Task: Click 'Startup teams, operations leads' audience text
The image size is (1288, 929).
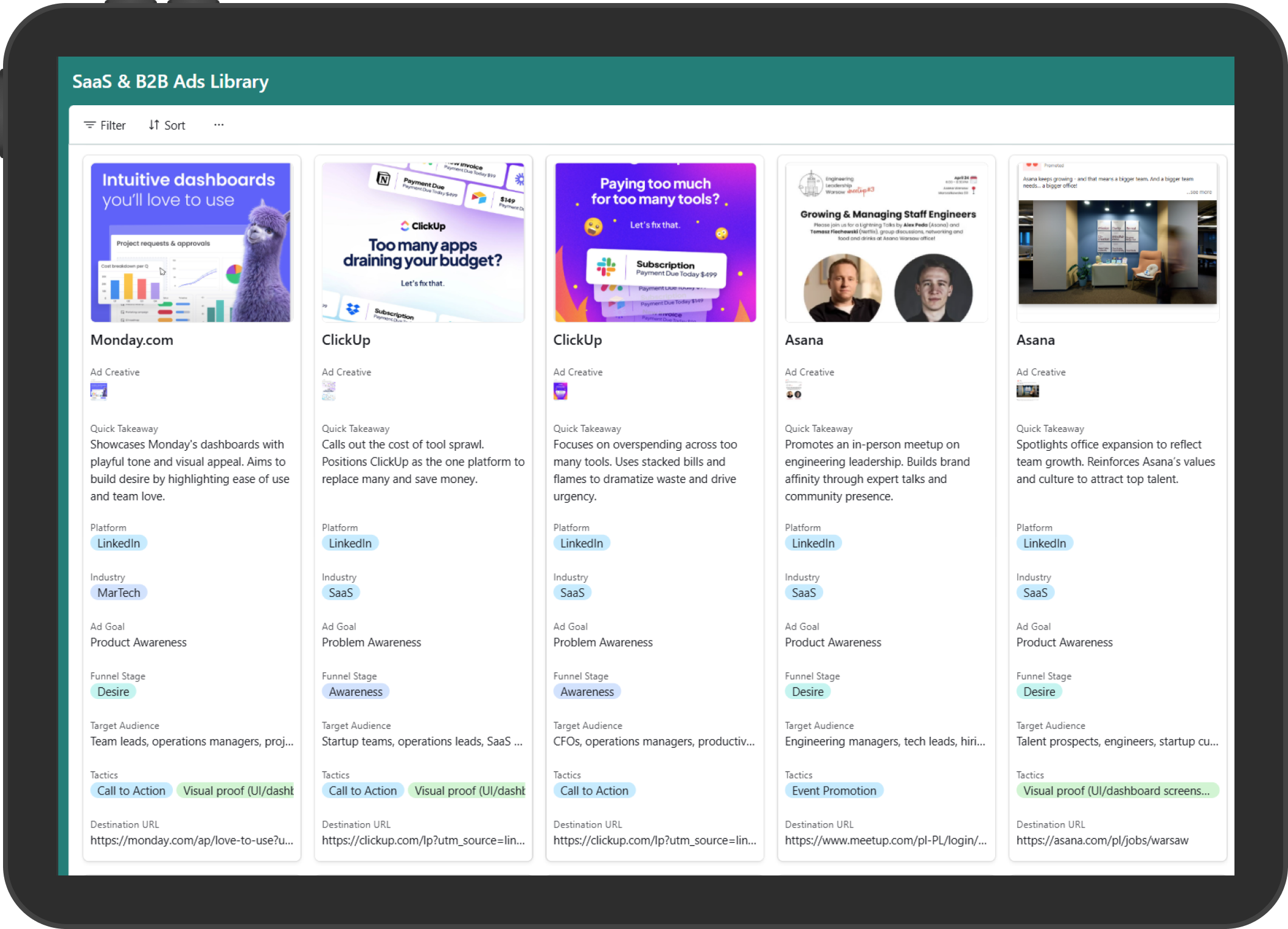Action: 422,742
